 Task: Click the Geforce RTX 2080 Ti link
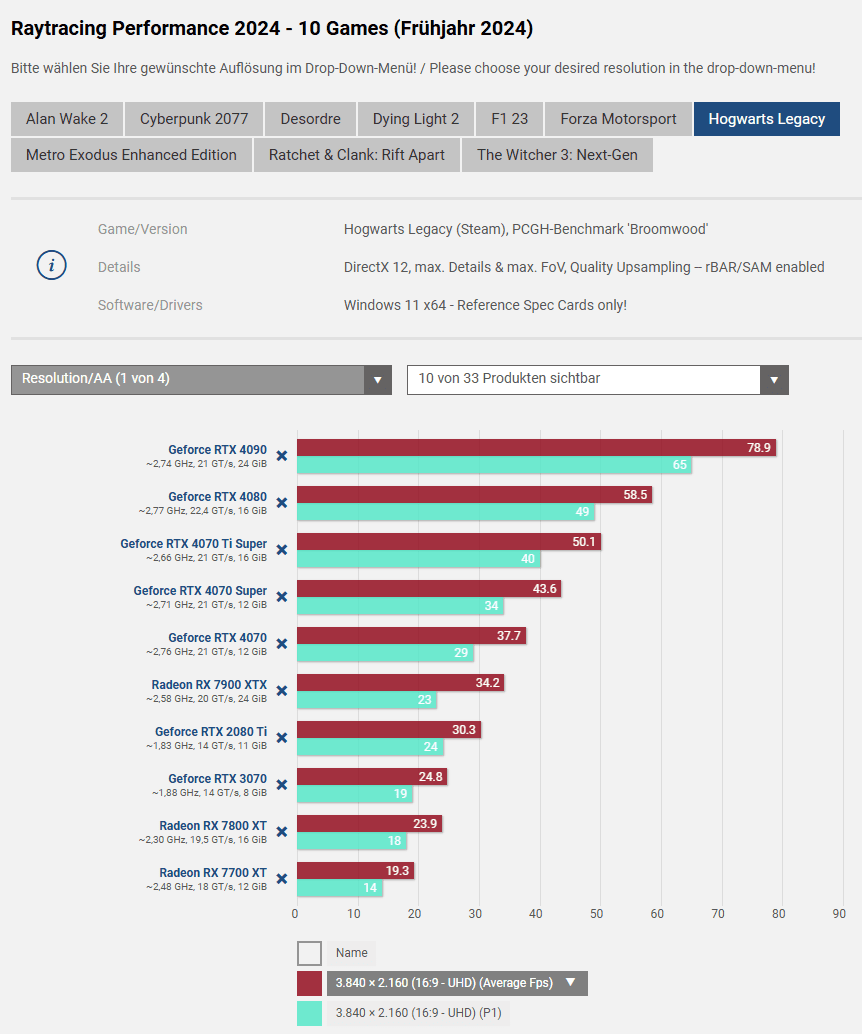click(x=211, y=731)
